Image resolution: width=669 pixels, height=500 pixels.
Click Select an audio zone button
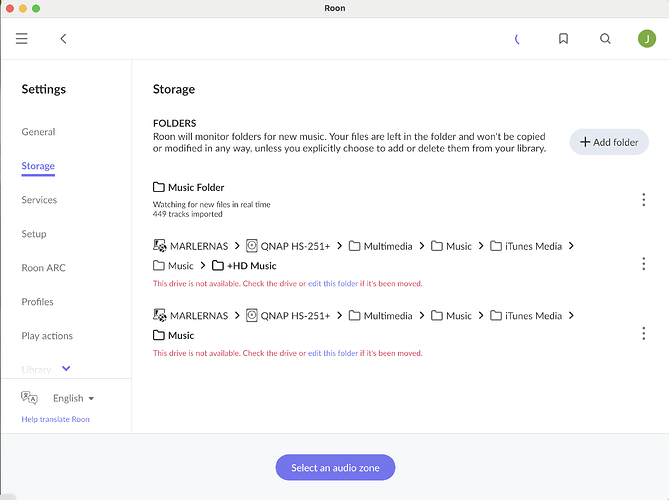[335, 468]
